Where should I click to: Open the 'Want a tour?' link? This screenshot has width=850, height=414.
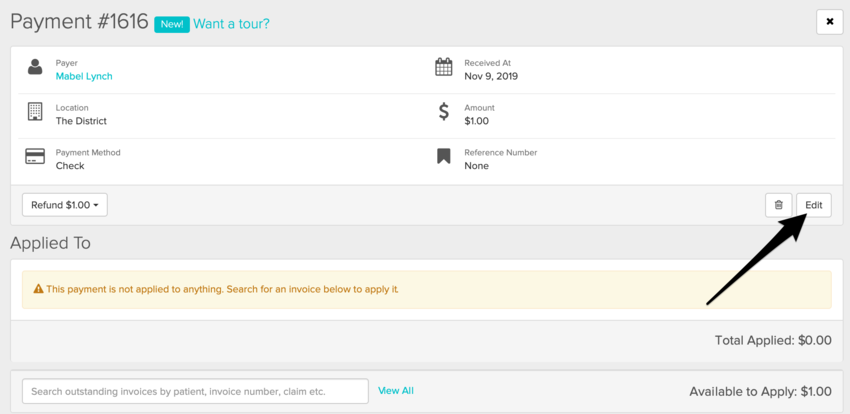tap(231, 23)
